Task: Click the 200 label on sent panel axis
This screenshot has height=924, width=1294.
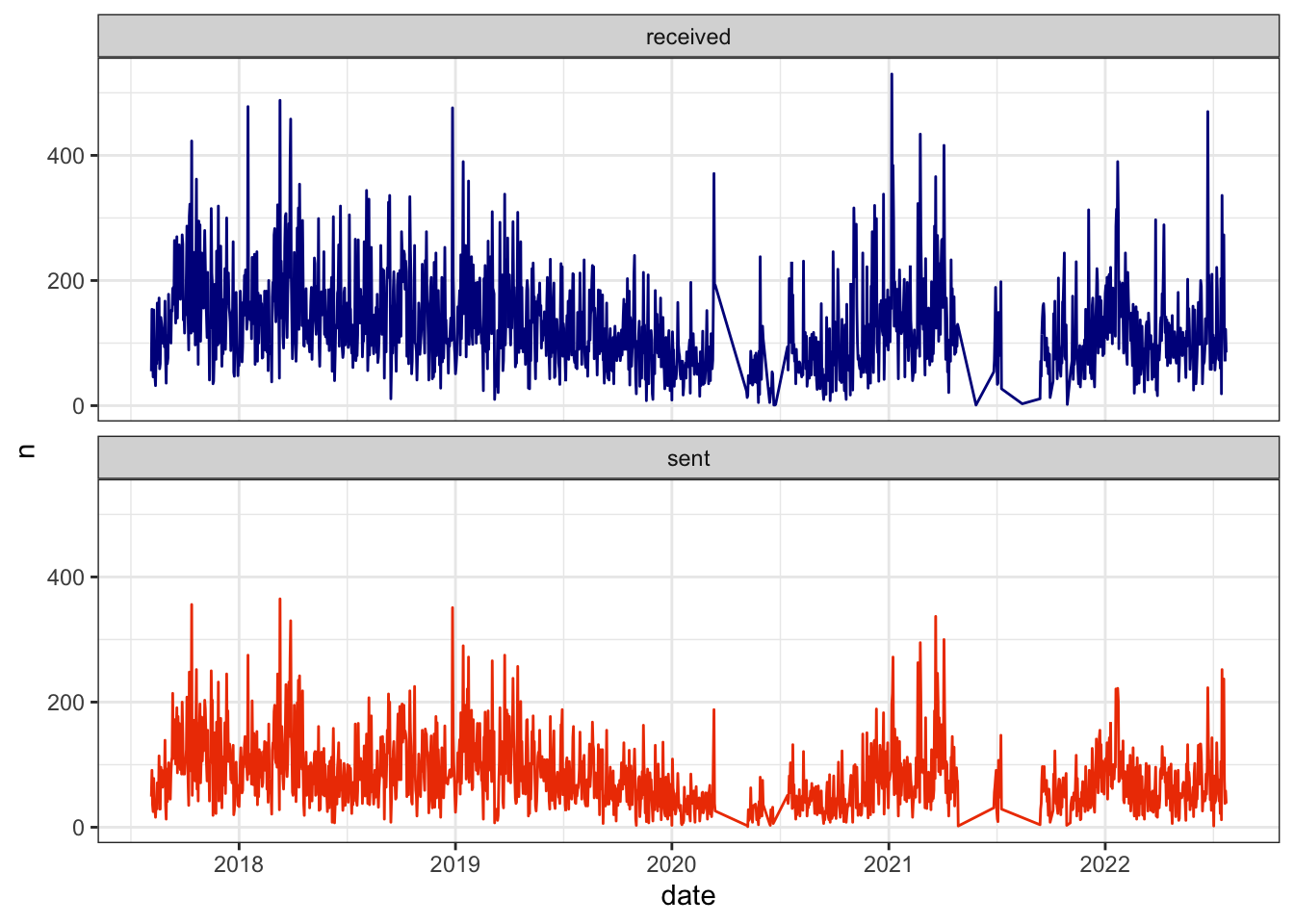Action: 66,703
